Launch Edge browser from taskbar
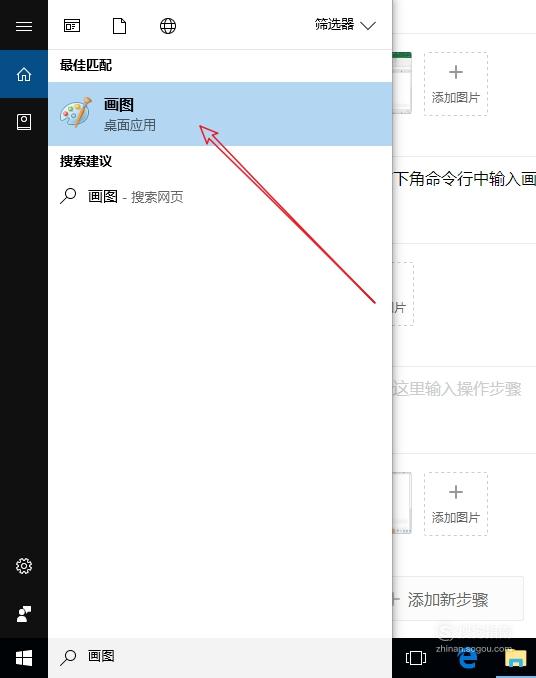 467,659
